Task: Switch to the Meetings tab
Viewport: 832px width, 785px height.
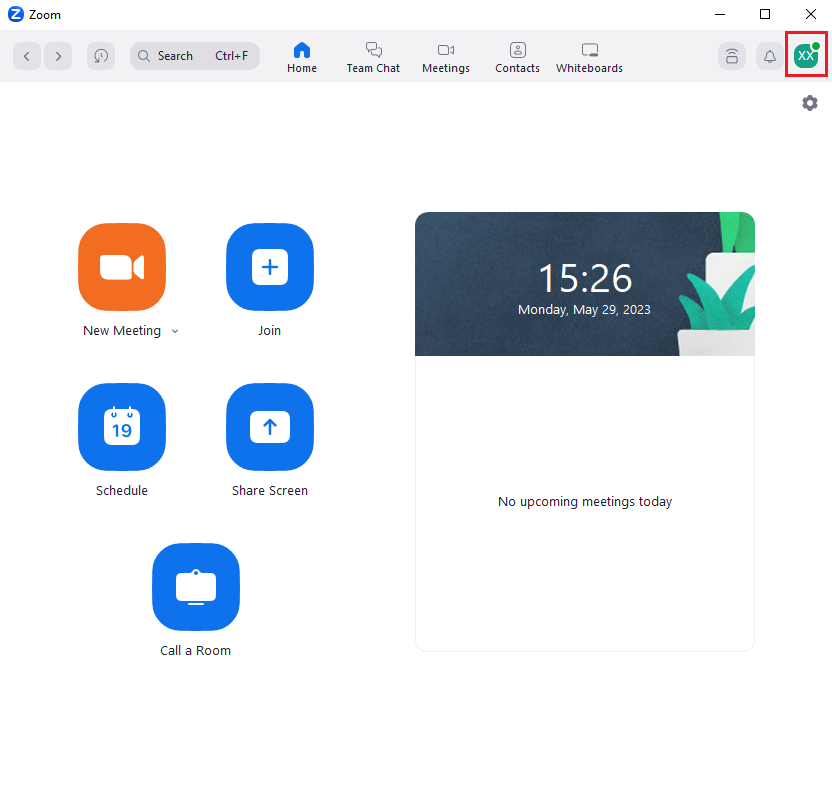Action: coord(446,58)
